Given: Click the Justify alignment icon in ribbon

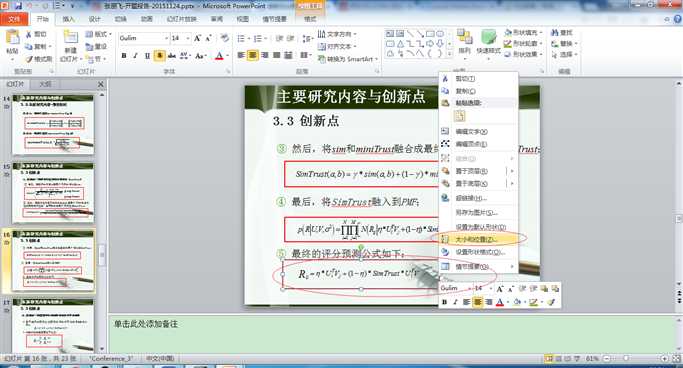Looking at the screenshot, I should [x=276, y=55].
